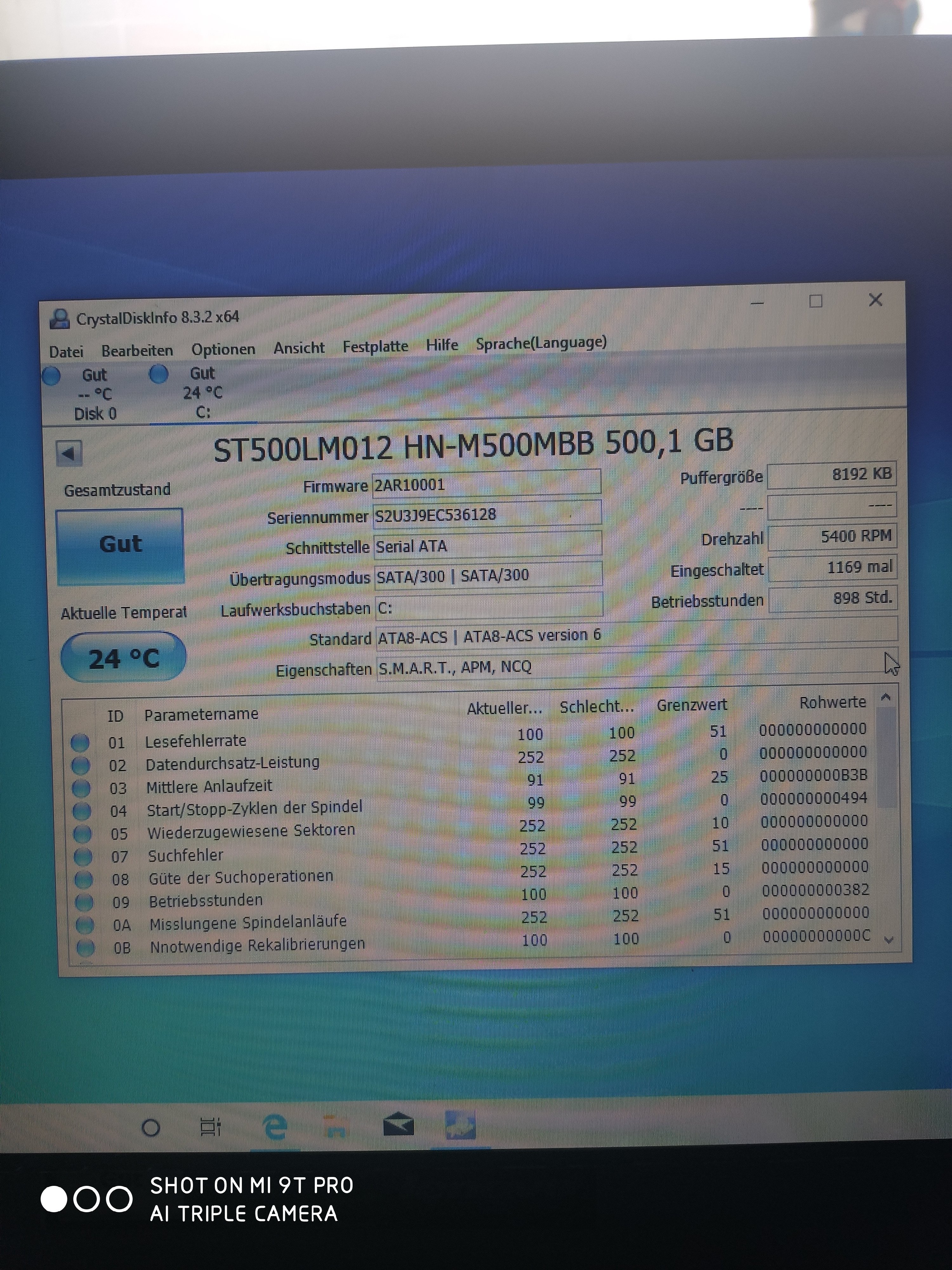Open the Sprache(Language) menu
The width and height of the screenshot is (952, 1270).
coord(541,343)
